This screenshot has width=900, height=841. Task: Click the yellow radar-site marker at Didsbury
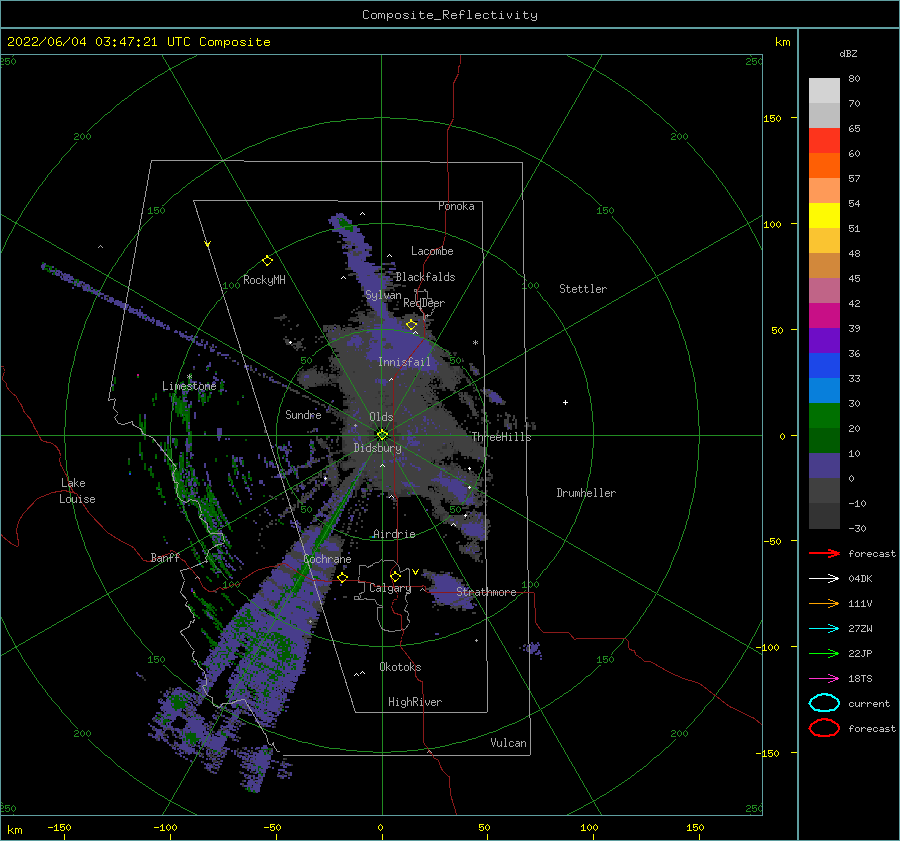[382, 435]
